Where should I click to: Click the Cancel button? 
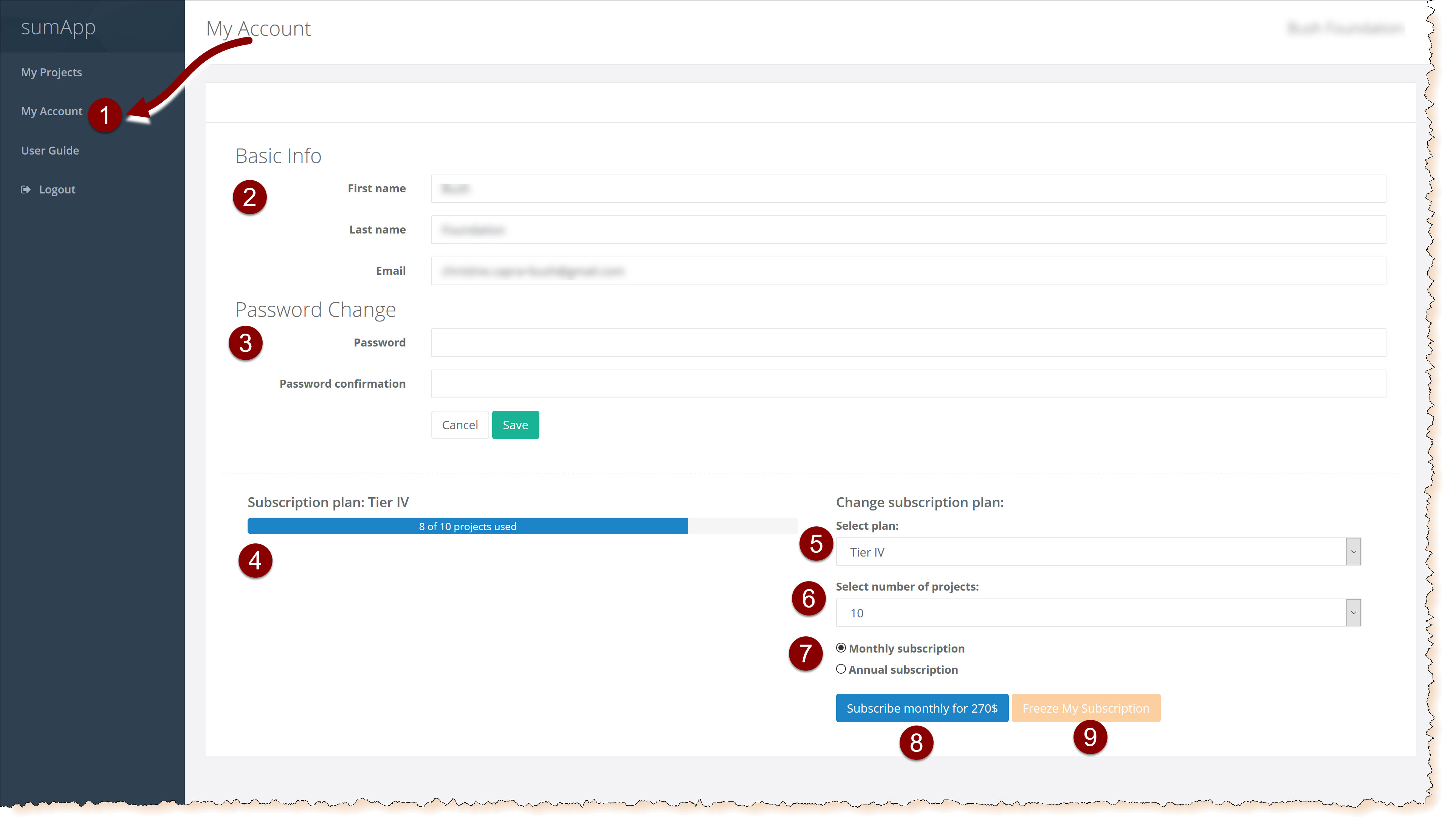460,425
